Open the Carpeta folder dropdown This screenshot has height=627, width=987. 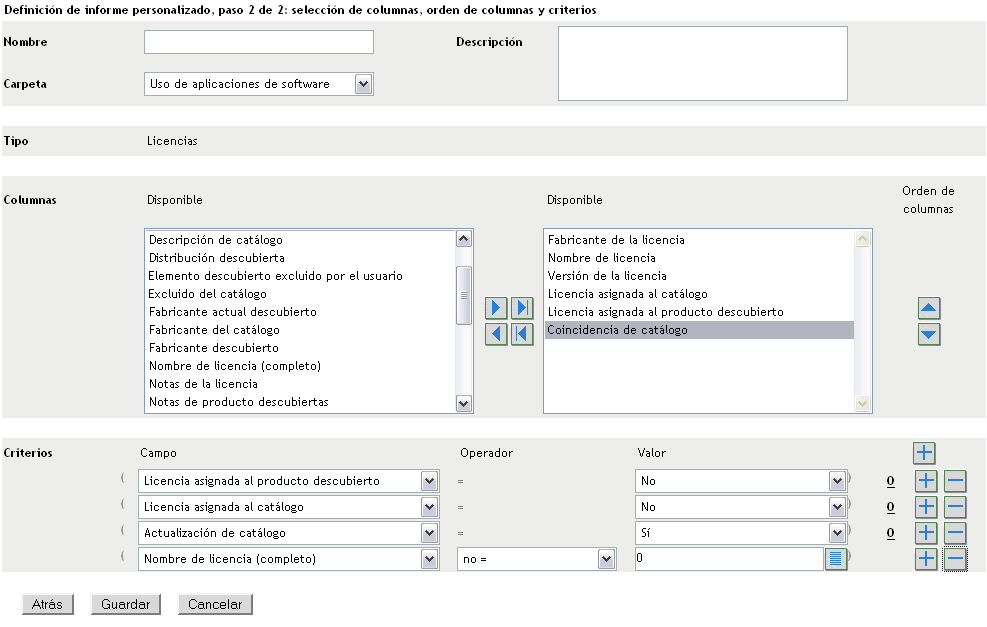click(364, 84)
